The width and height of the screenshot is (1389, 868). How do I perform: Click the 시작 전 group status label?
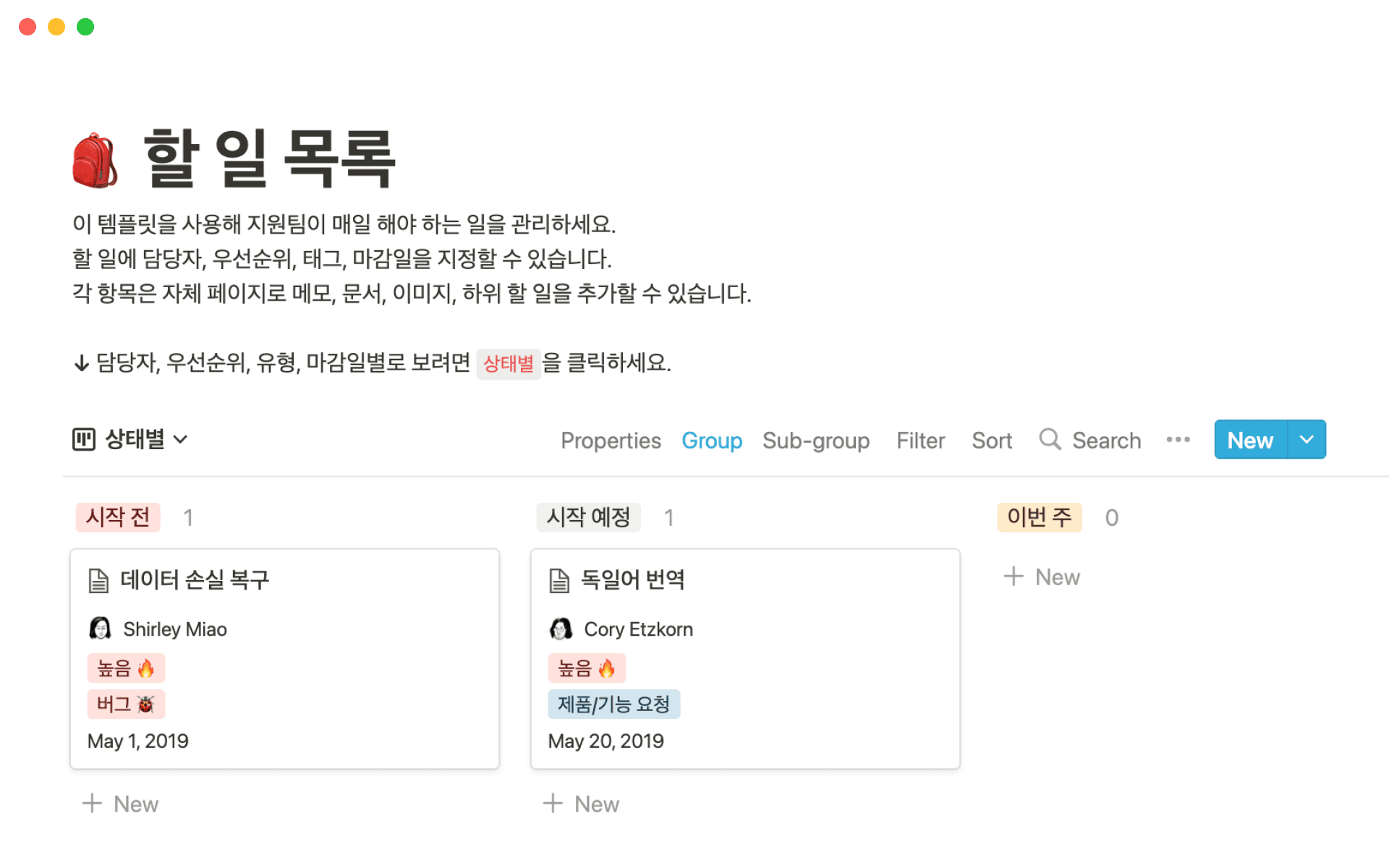pyautogui.click(x=118, y=517)
